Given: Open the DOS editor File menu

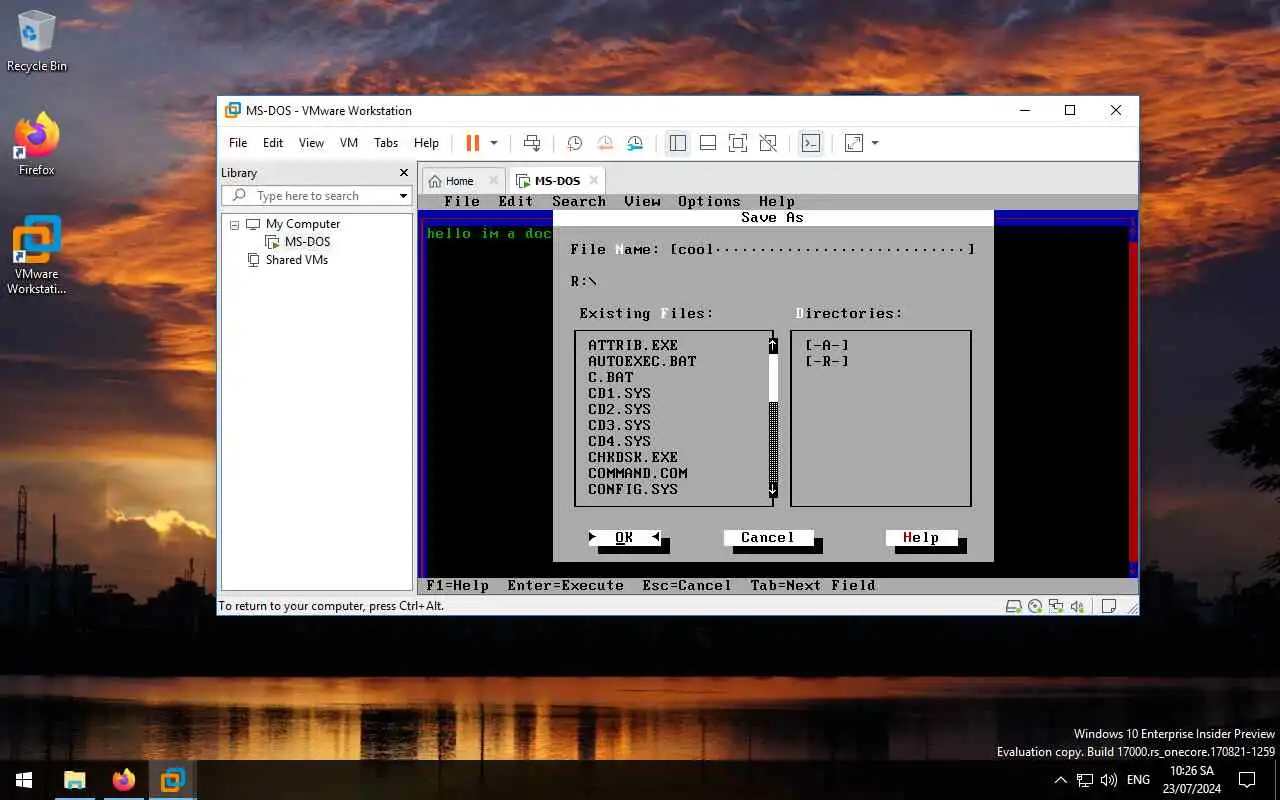Looking at the screenshot, I should coord(462,201).
